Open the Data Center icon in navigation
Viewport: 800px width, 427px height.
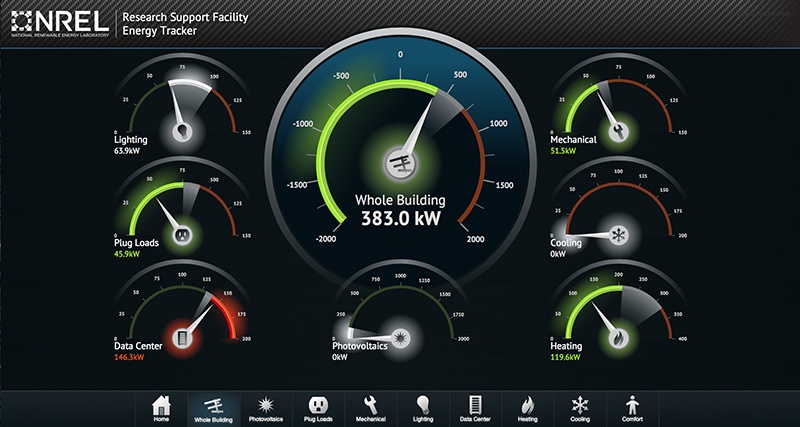coord(474,408)
